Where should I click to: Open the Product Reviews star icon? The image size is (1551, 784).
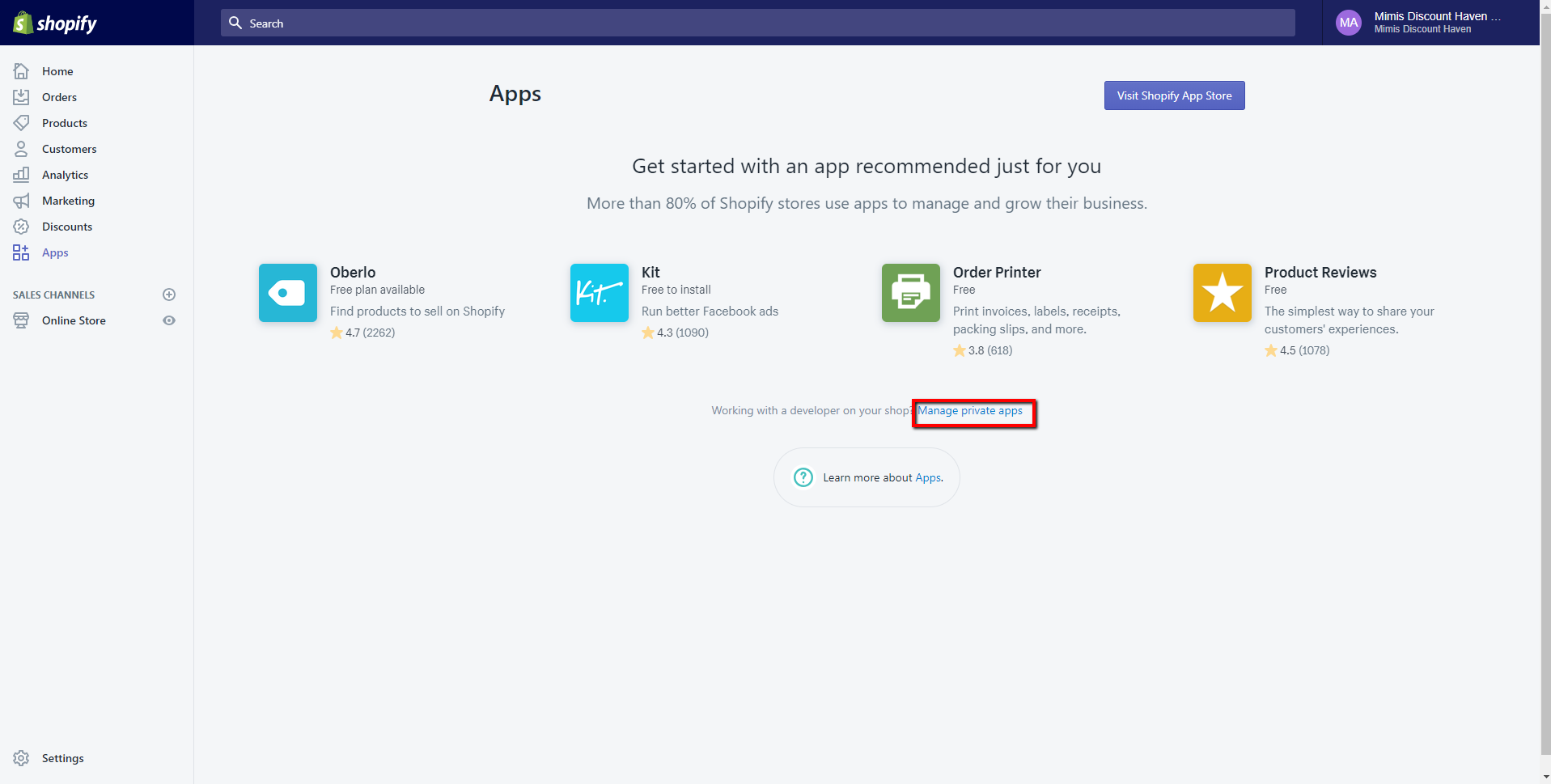click(x=1223, y=293)
